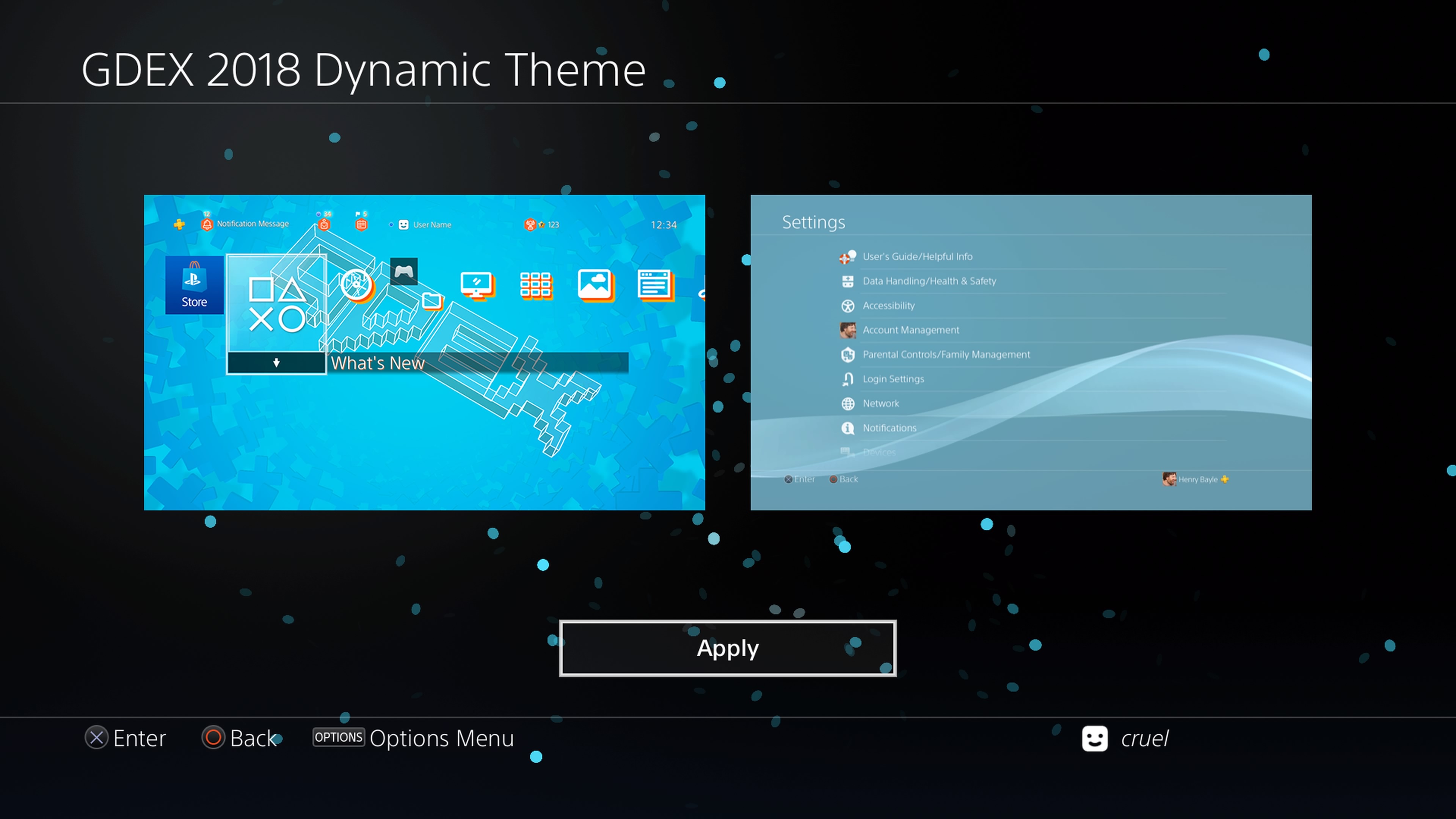The image size is (1456, 819).
Task: Open the folder icon in the preview
Action: click(432, 301)
